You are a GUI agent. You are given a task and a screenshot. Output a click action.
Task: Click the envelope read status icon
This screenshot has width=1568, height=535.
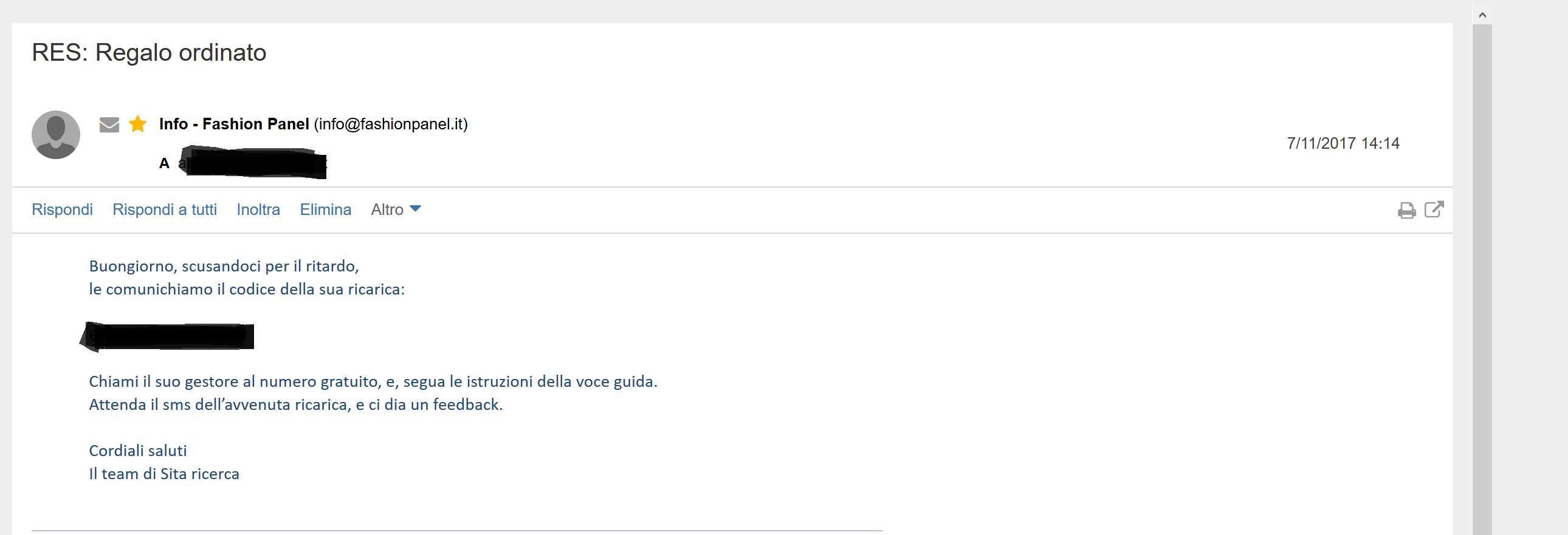click(x=109, y=124)
